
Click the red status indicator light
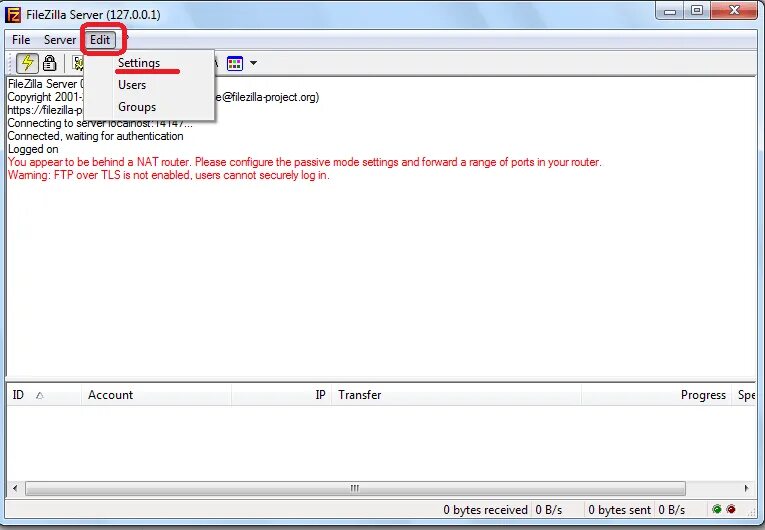pyautogui.click(x=731, y=510)
